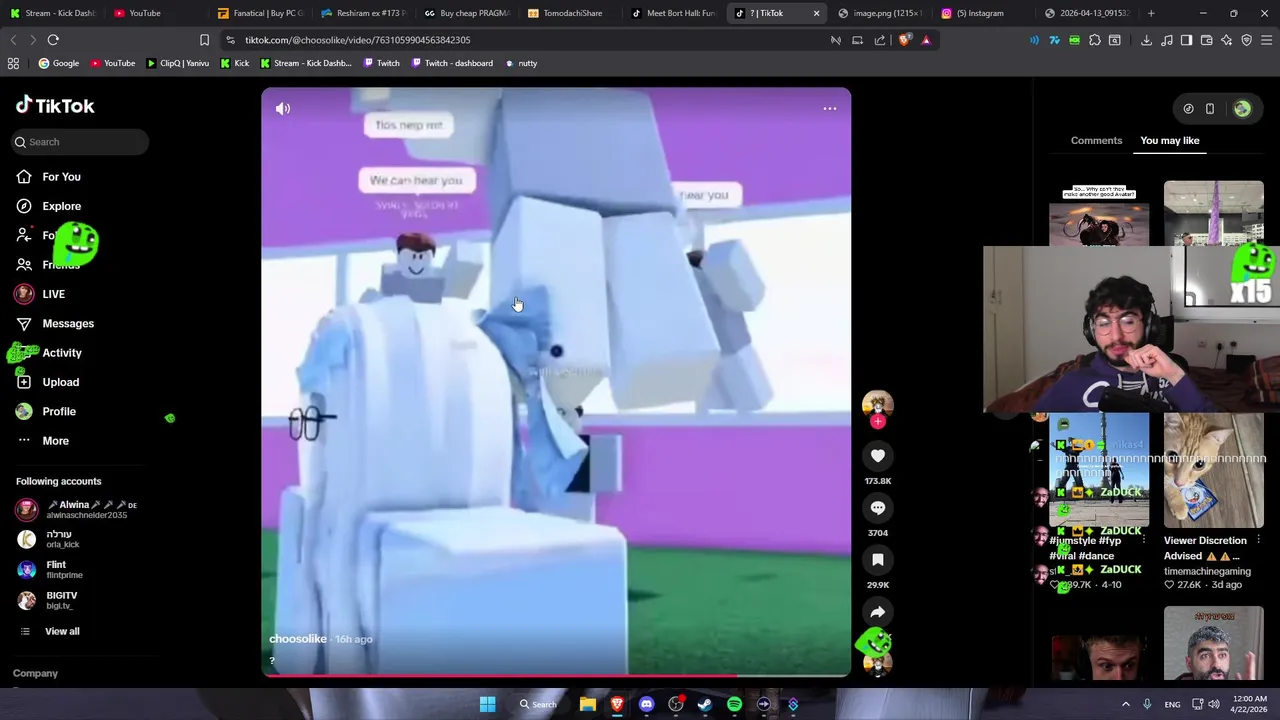Open the timemachinegaming channel name
Screen dimensions: 1280x720
[x=1206, y=571]
